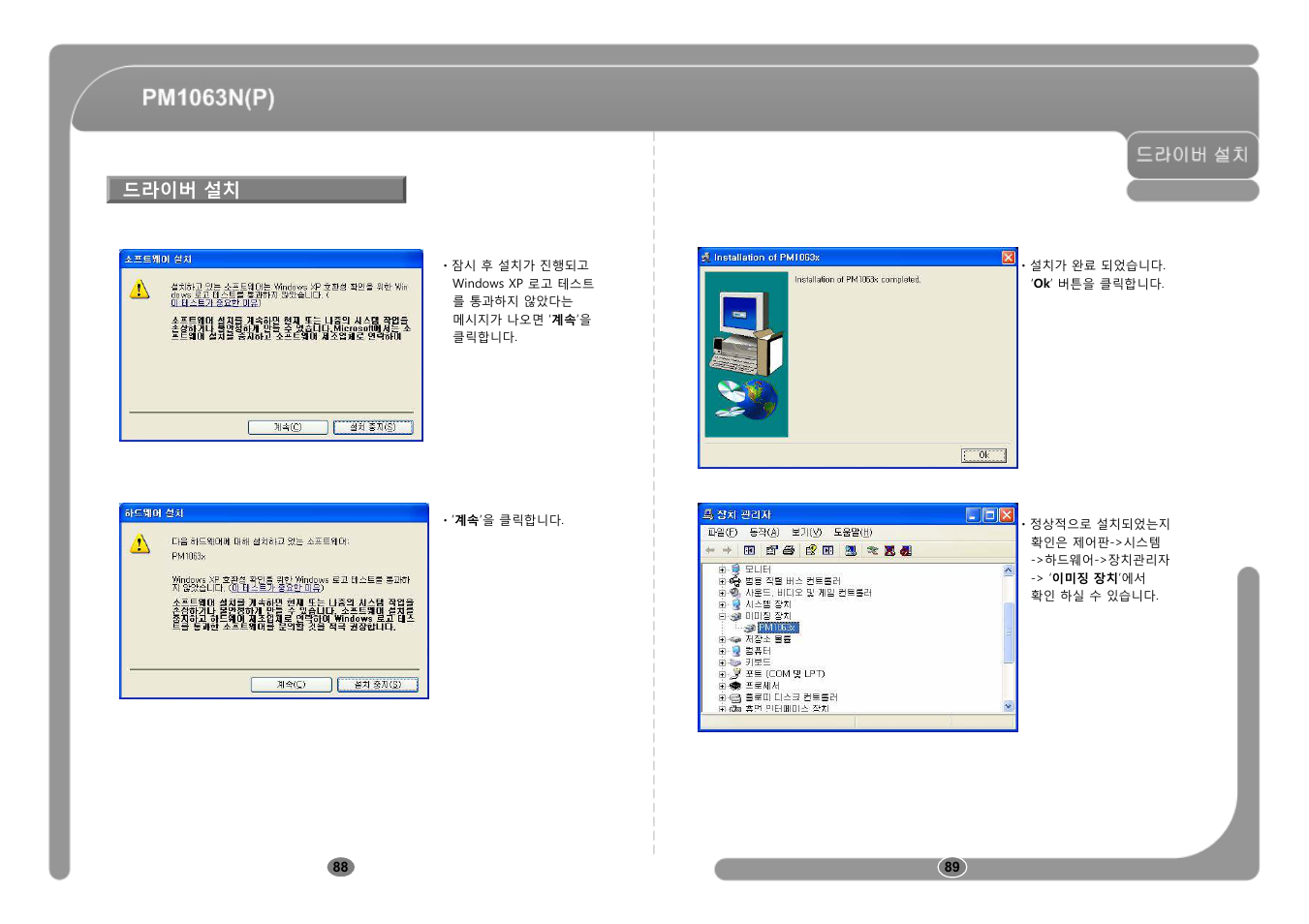Click the 시스템 장치 icon in the tree
This screenshot has height=924, width=1309.
(735, 604)
